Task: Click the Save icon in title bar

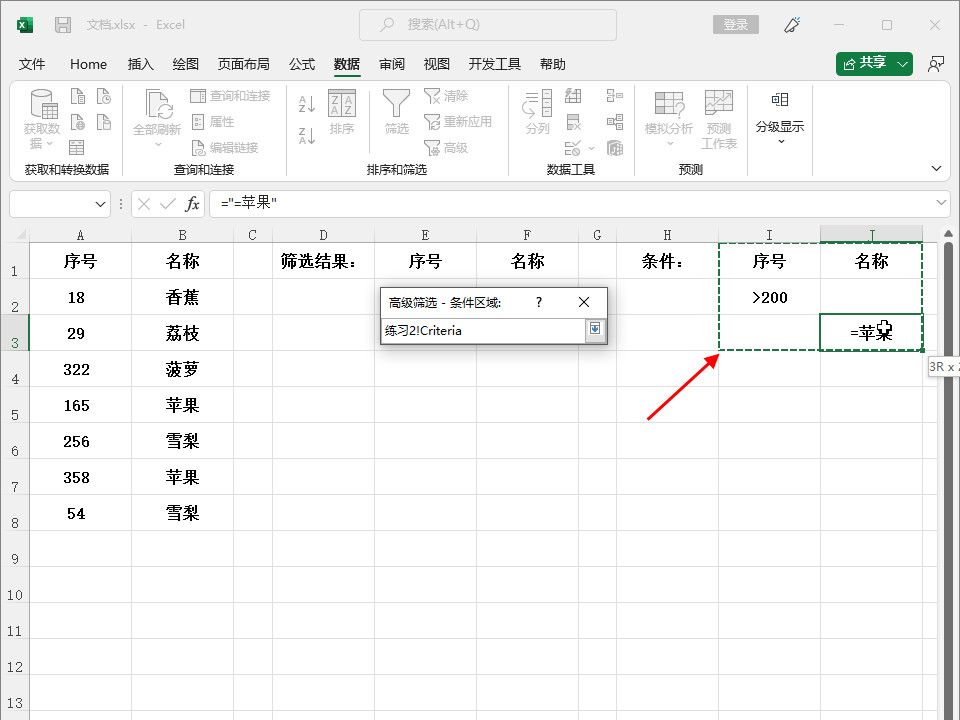Action: 62,24
